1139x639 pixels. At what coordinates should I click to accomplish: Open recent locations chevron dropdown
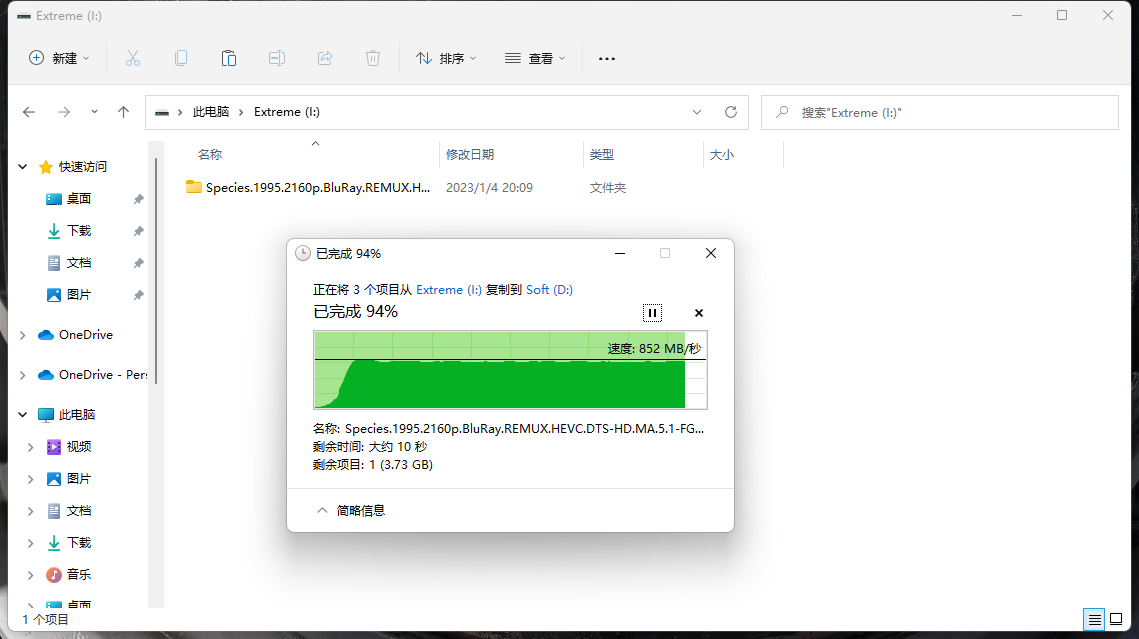[94, 112]
